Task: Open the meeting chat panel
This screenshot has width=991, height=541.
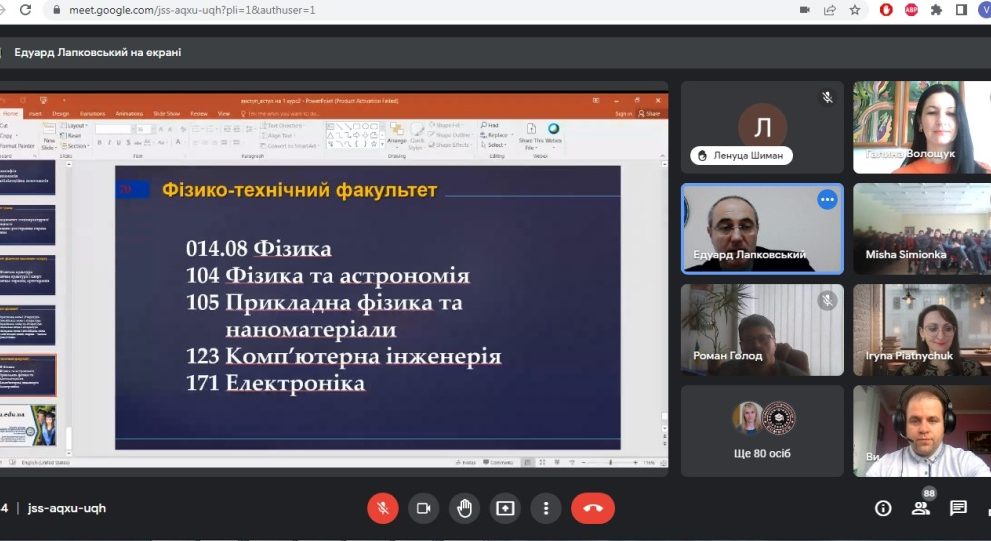Action: 958,508
